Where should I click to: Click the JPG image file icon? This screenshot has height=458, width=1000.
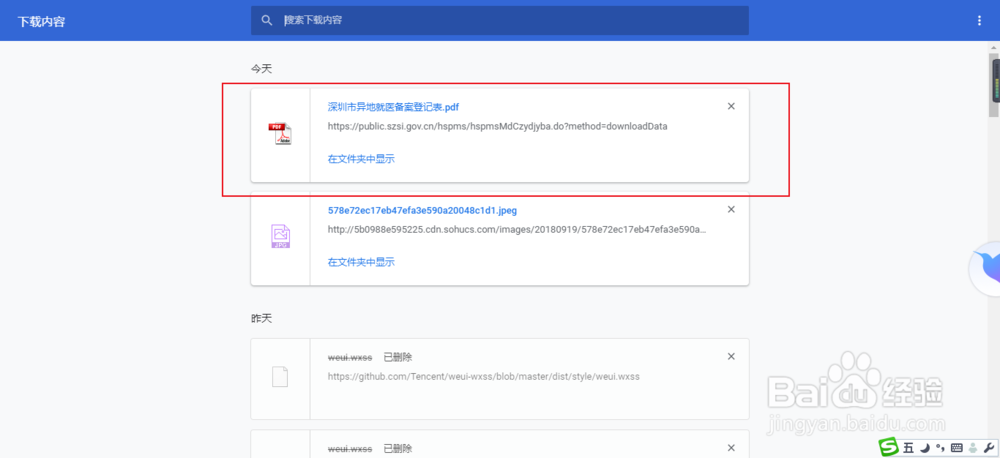pyautogui.click(x=281, y=236)
